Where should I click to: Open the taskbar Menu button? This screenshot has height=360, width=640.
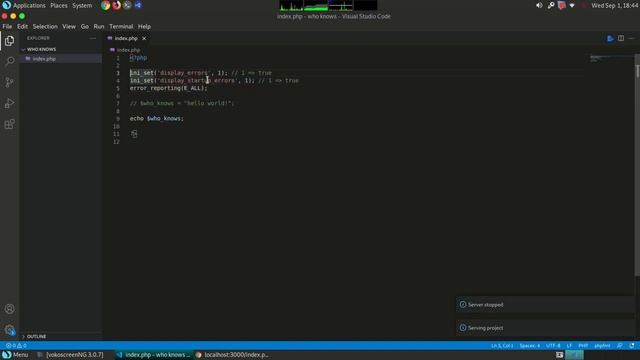coord(15,355)
